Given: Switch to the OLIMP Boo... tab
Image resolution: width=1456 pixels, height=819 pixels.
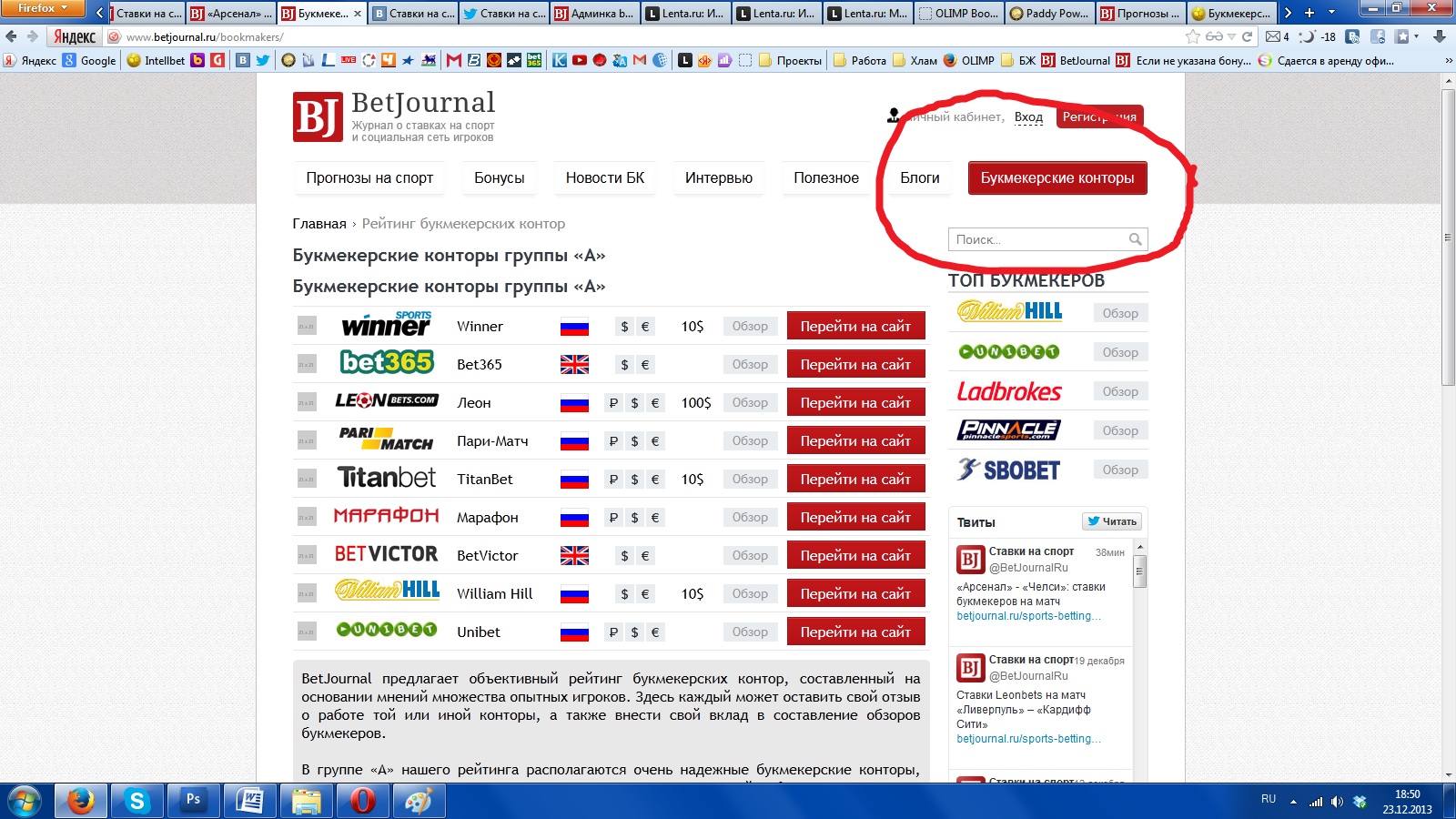Looking at the screenshot, I should click(x=958, y=13).
